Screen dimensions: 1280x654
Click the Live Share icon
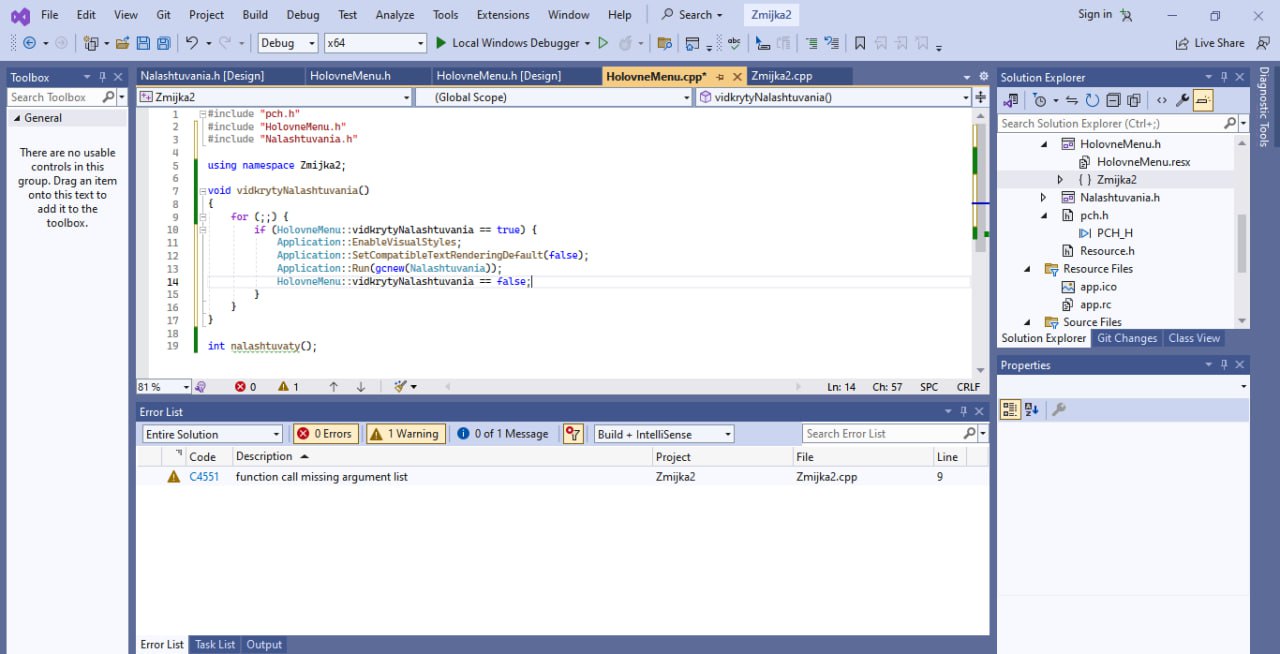(x=1183, y=43)
